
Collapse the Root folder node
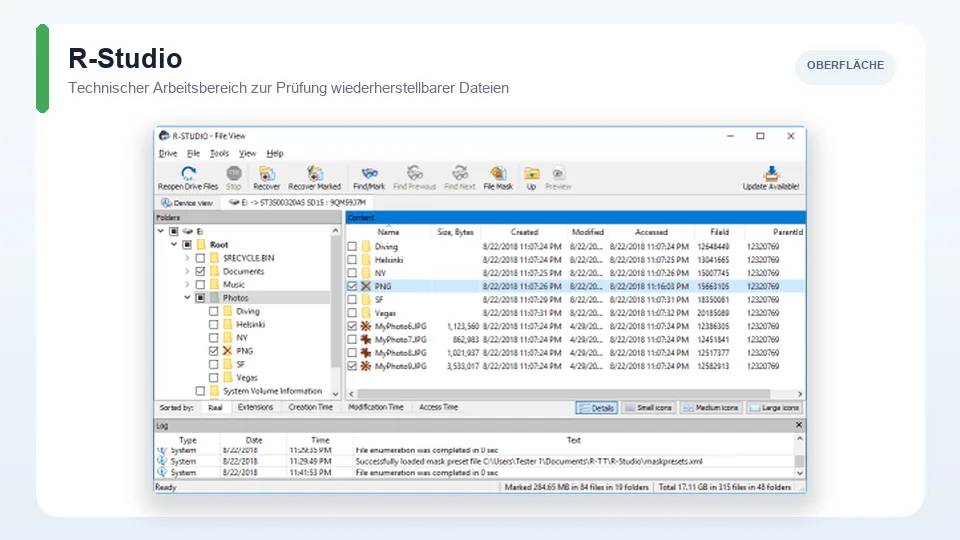(x=174, y=244)
